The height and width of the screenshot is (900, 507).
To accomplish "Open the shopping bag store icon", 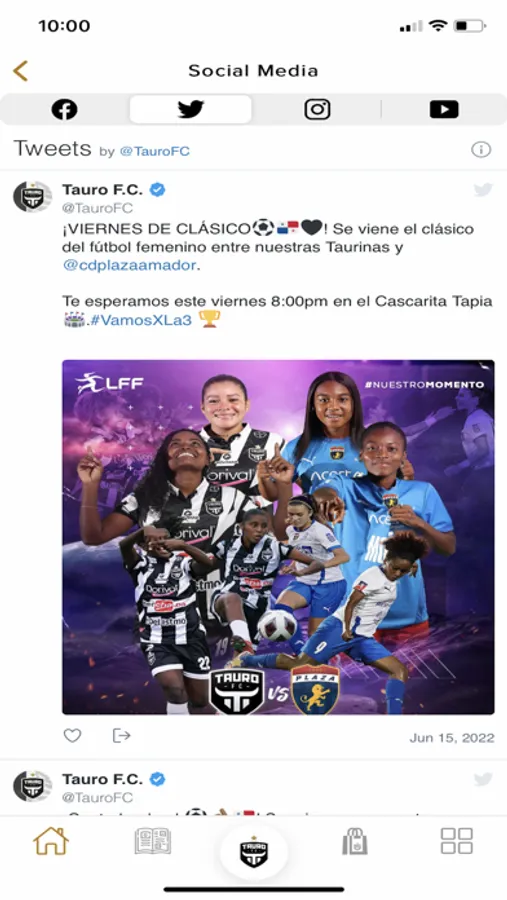I will pos(355,841).
